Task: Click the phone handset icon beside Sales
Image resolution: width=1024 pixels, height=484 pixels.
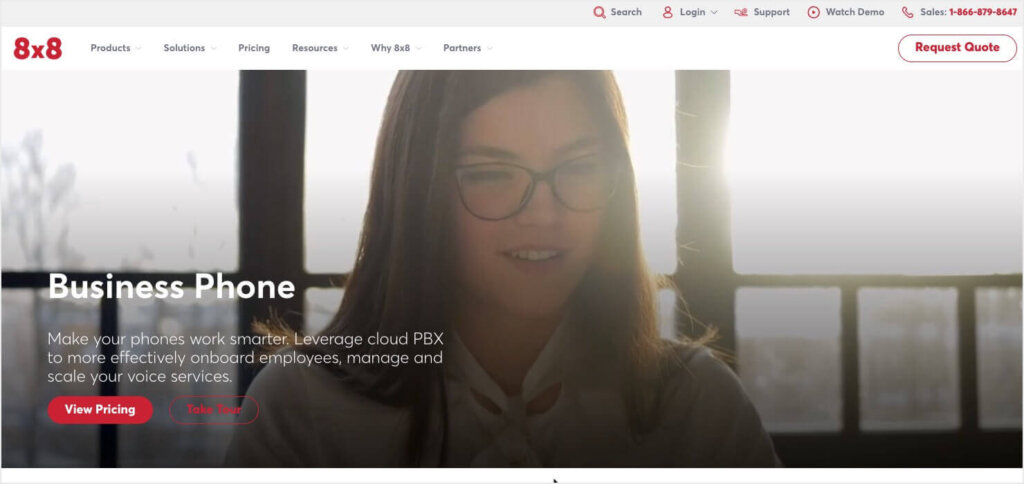Action: pos(907,12)
